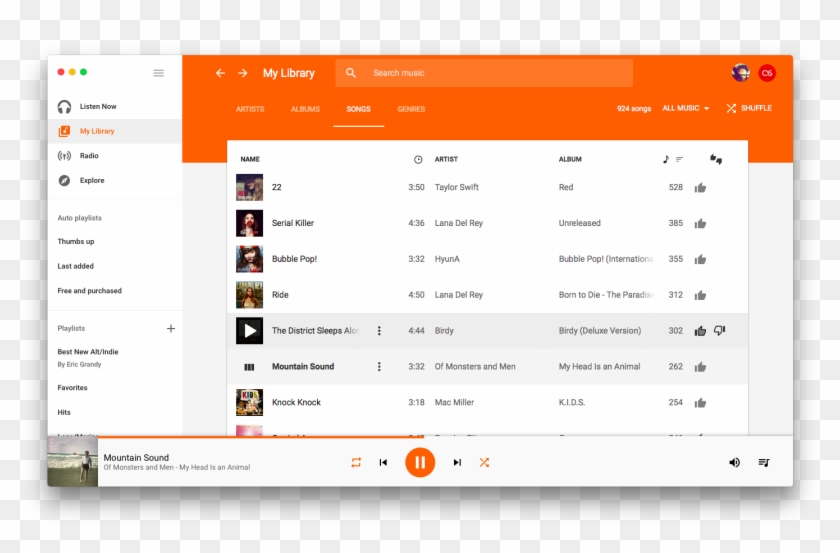Select My Library in sidebar
The height and width of the screenshot is (553, 840).
(x=115, y=131)
